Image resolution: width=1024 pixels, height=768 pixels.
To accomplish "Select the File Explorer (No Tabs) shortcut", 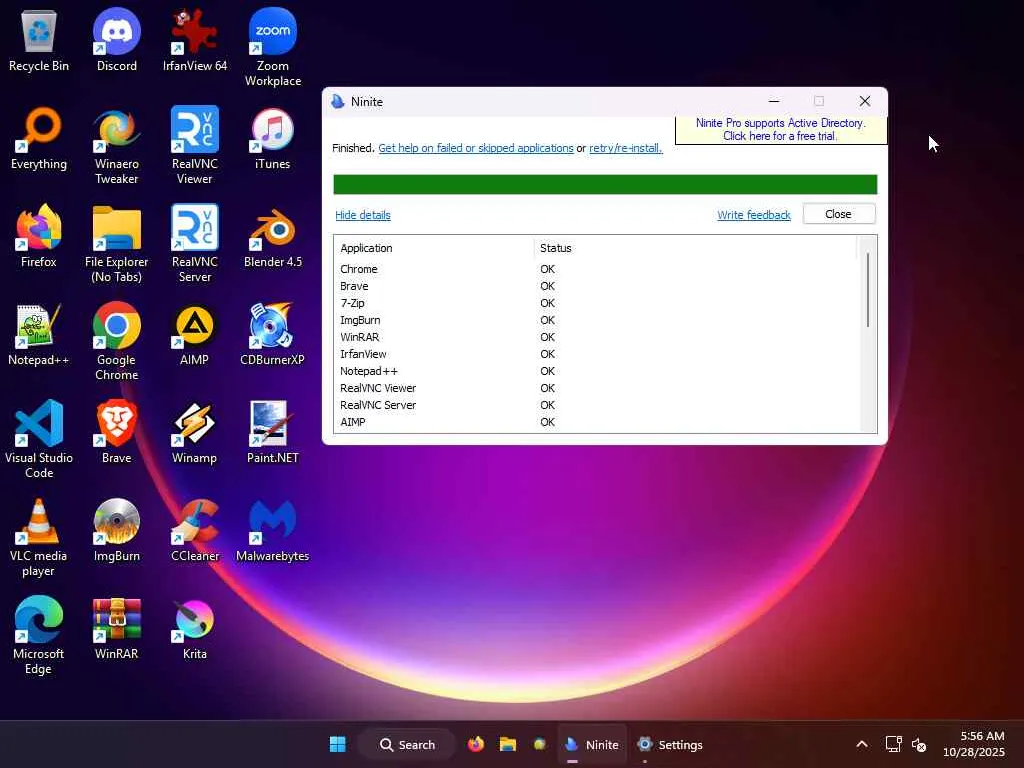I will pos(116,244).
